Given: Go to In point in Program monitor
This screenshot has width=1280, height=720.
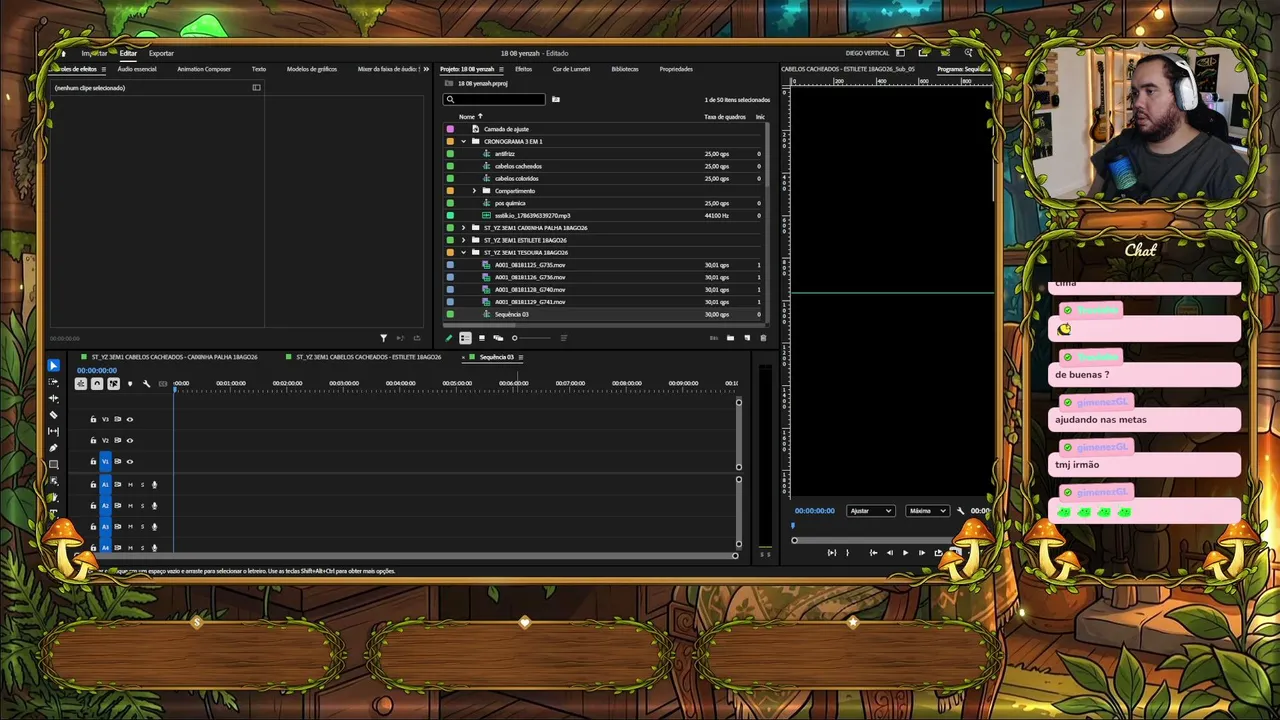Looking at the screenshot, I should coord(873,552).
